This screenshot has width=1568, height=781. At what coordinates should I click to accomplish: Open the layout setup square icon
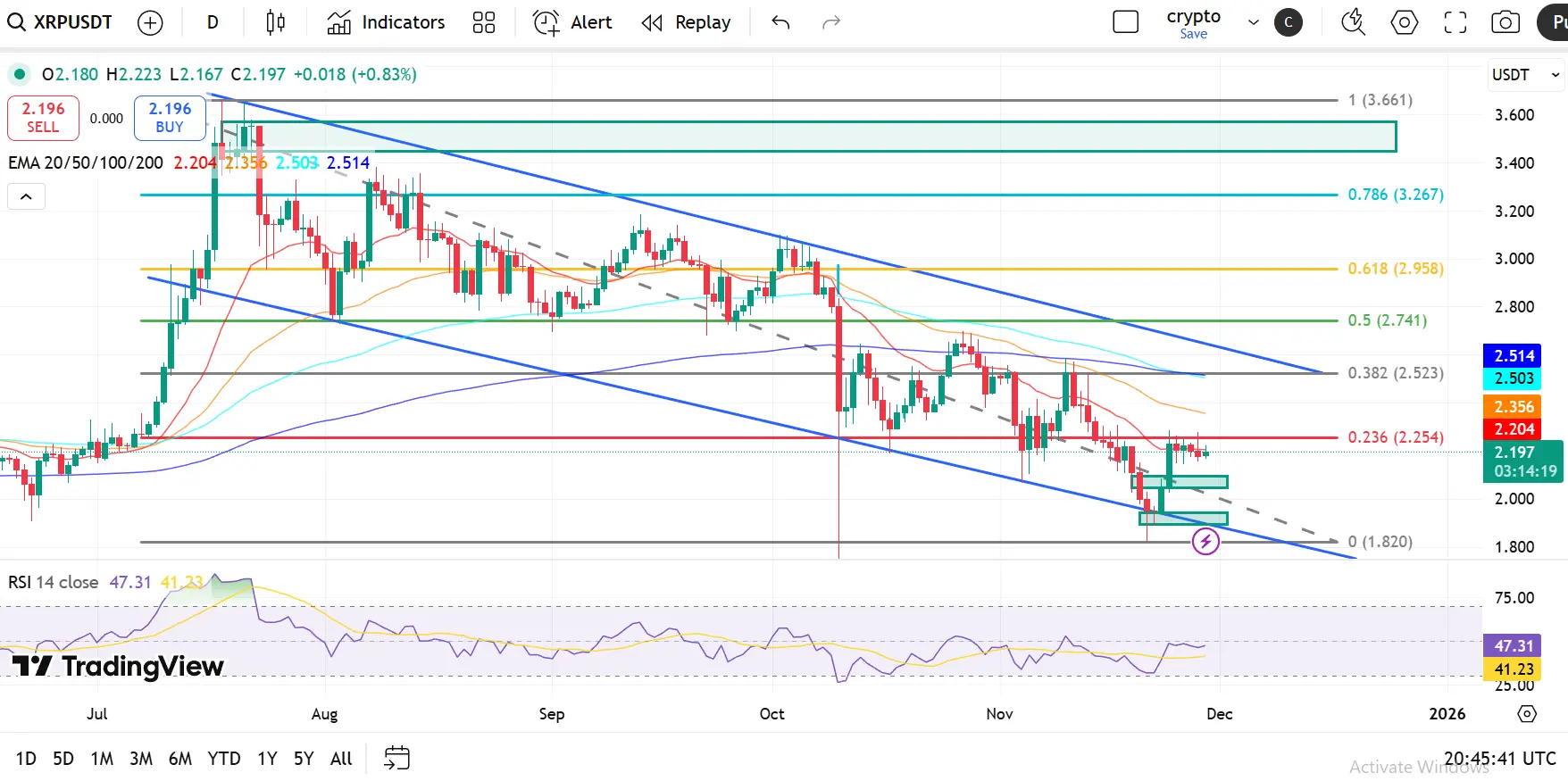(1126, 22)
